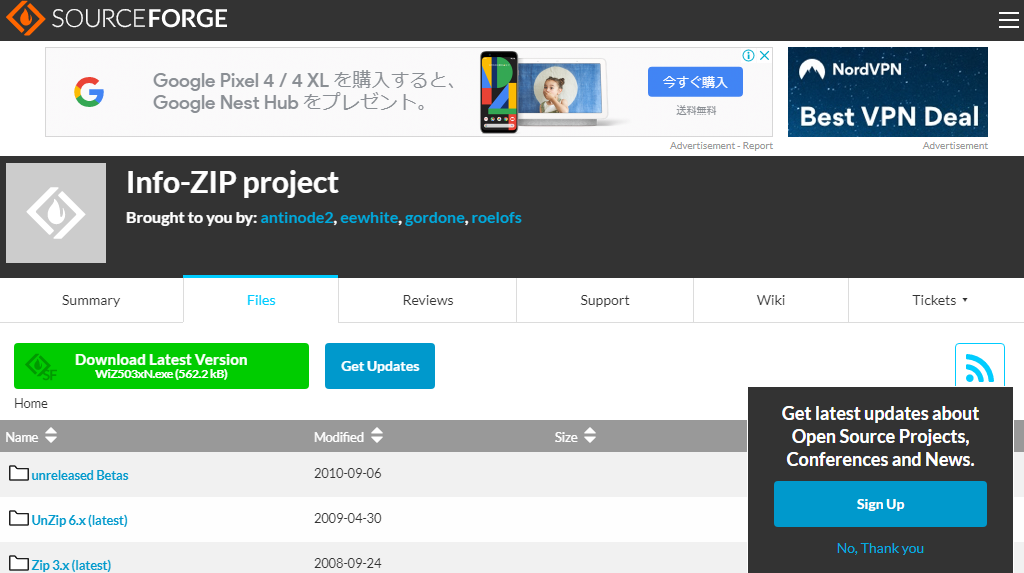Viewport: 1024px width, 573px height.
Task: Open the RSS feed icon
Action: (x=979, y=366)
